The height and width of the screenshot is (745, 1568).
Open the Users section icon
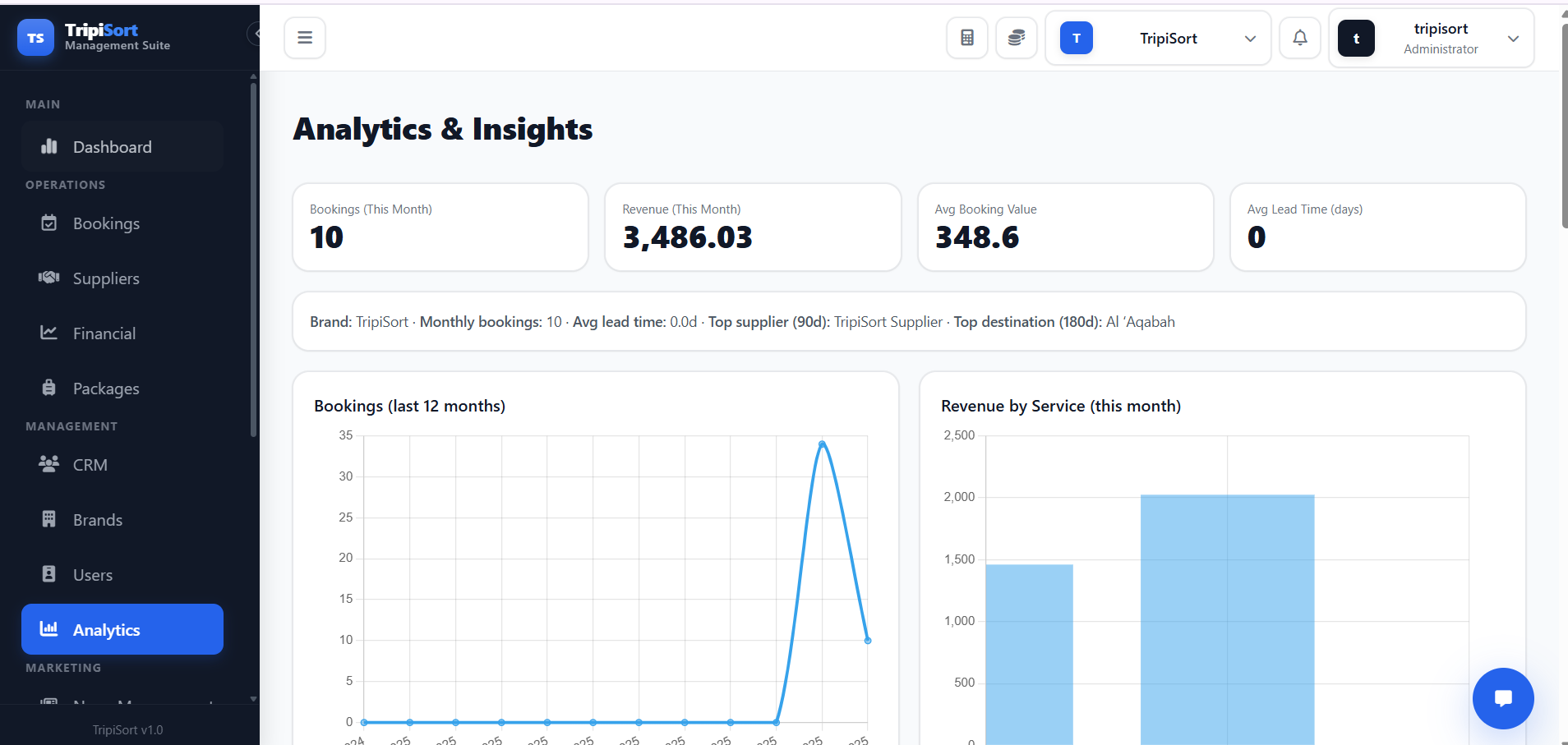(x=49, y=574)
